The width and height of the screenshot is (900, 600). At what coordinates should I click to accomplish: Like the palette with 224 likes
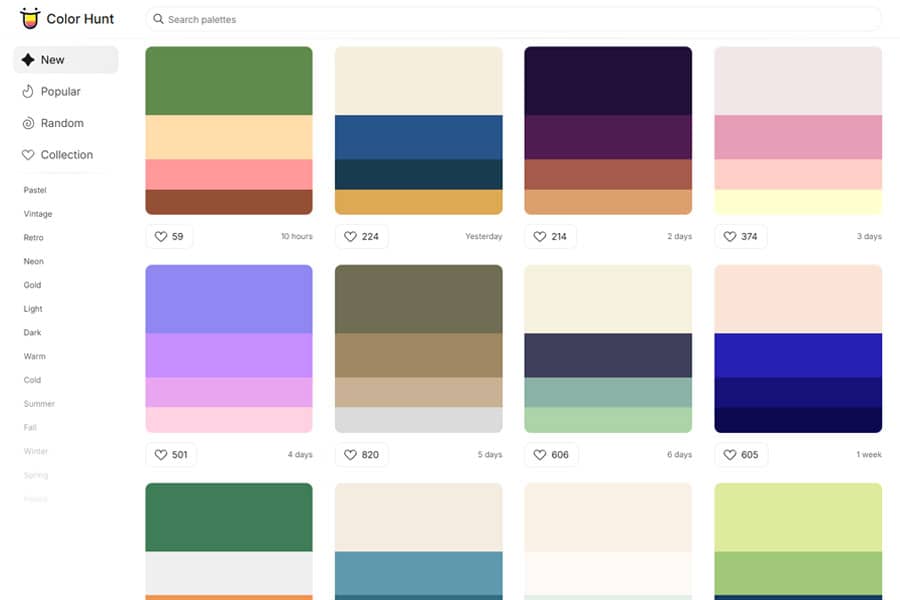coord(361,237)
